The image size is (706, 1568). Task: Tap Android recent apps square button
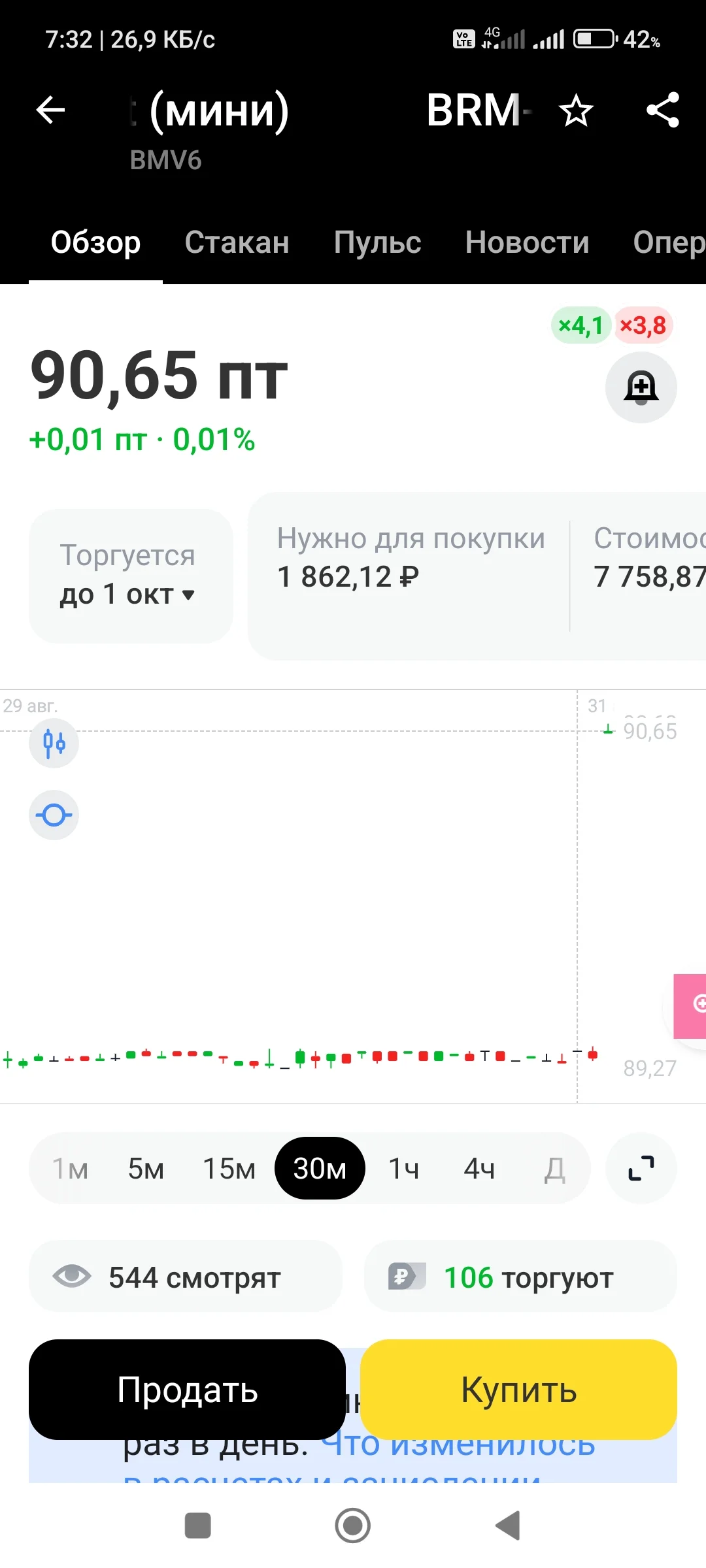coord(197,1526)
